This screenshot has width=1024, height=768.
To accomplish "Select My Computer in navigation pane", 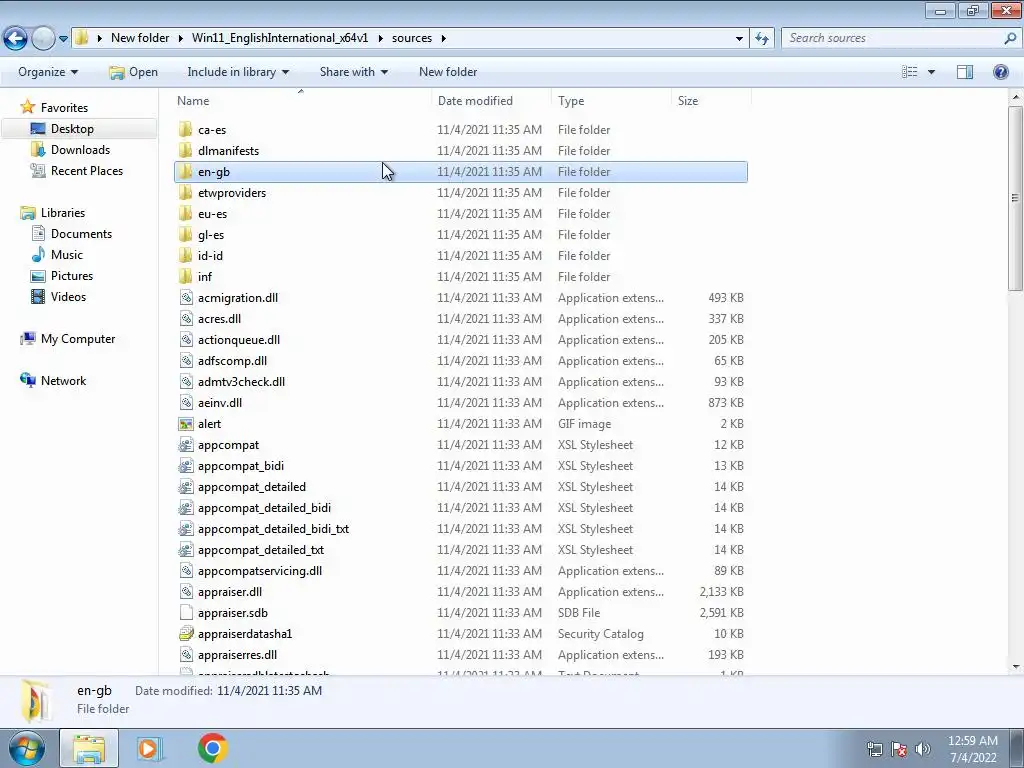I will [x=78, y=339].
